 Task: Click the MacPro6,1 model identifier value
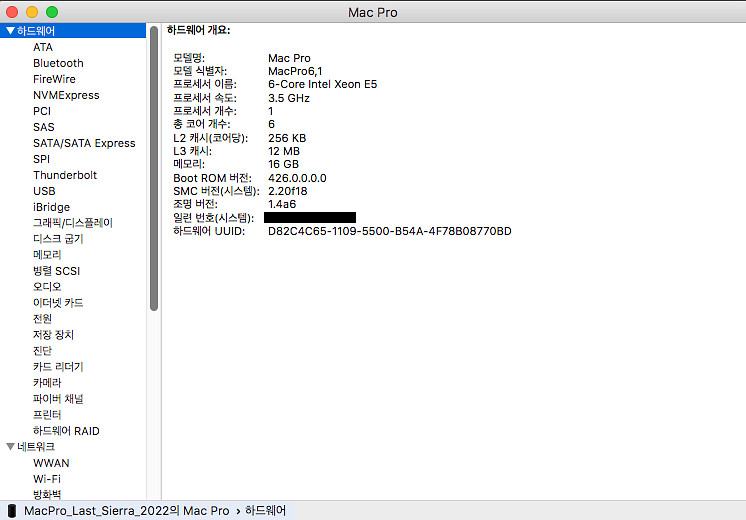tap(295, 71)
